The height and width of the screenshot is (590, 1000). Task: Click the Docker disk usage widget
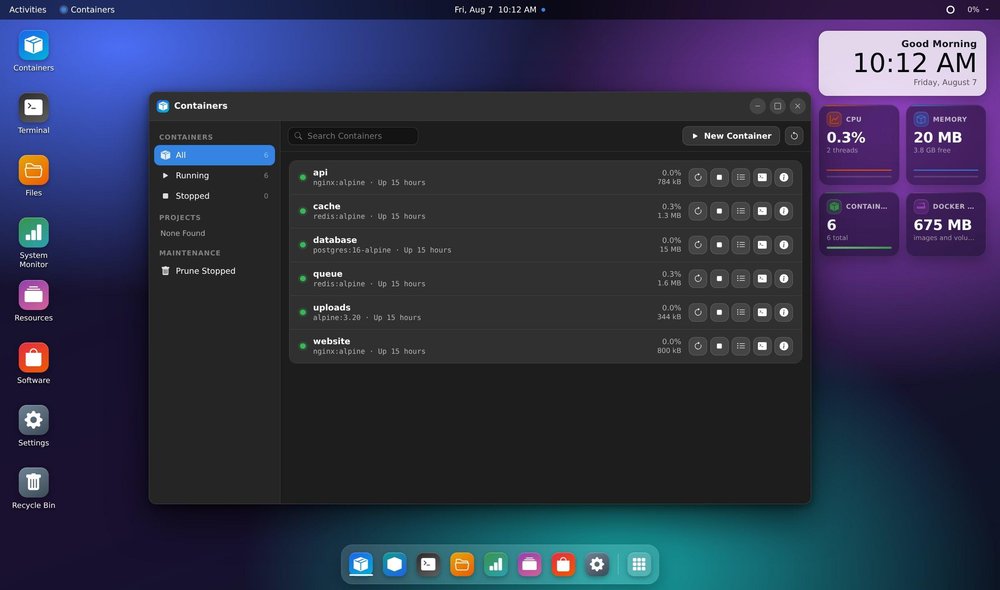[x=946, y=224]
